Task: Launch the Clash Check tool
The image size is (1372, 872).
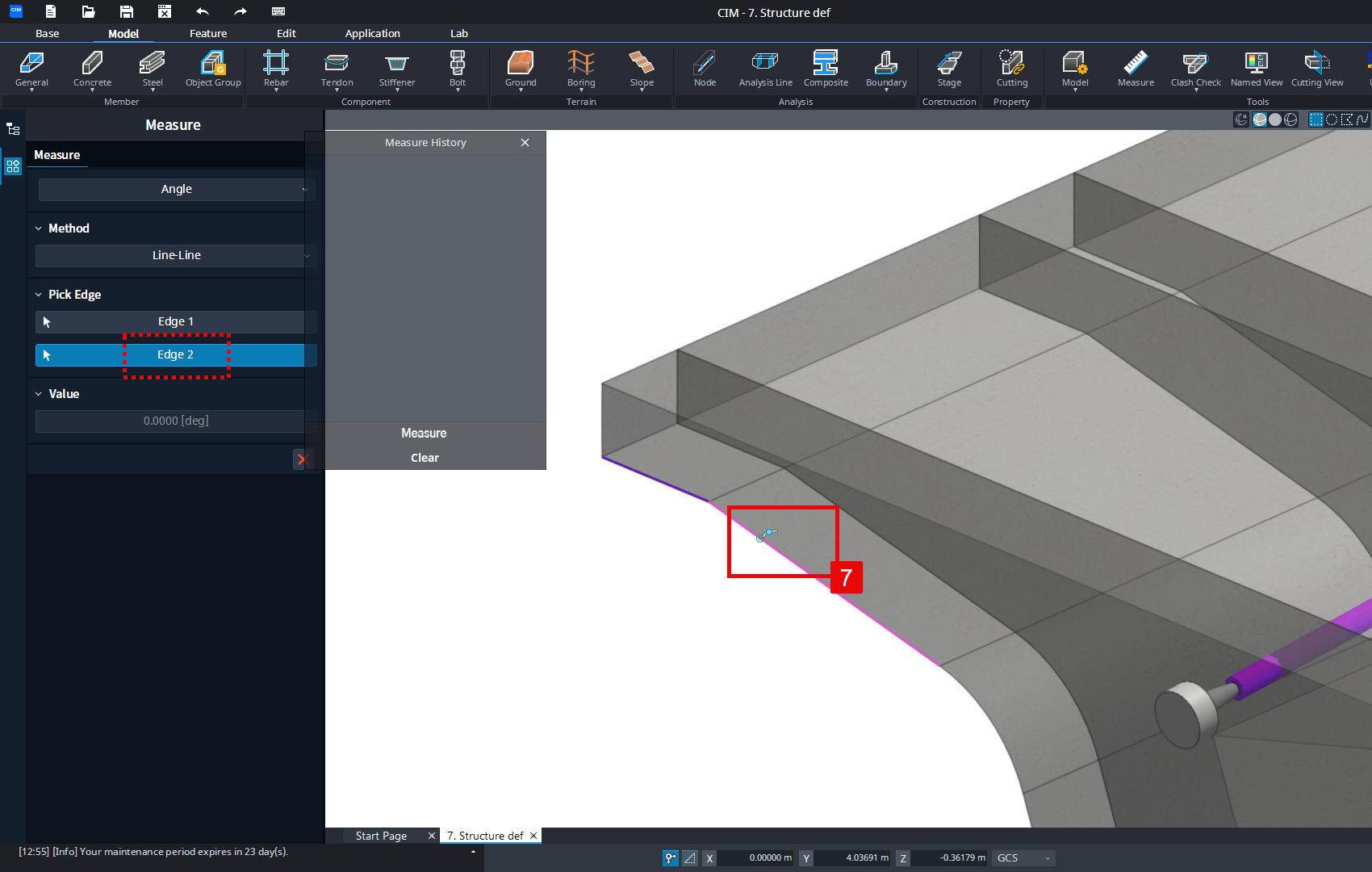Action: [x=1194, y=69]
